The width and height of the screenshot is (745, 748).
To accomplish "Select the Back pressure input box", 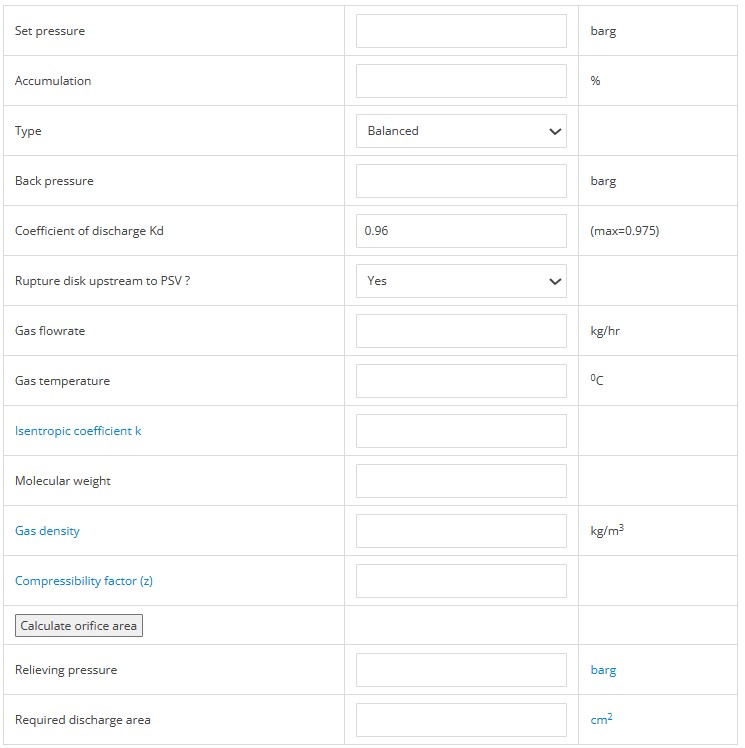I will (x=461, y=181).
